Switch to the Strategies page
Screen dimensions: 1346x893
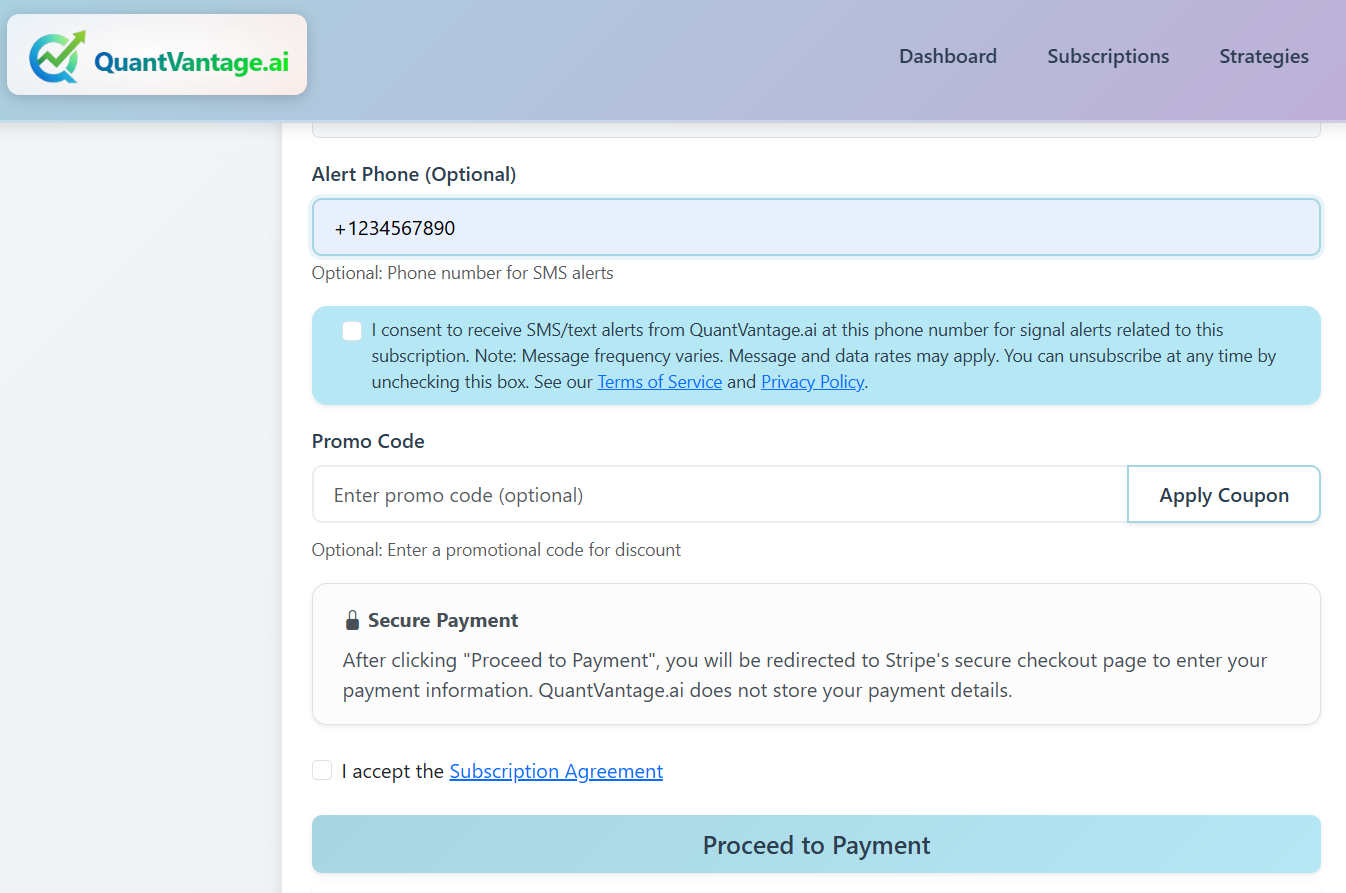pyautogui.click(x=1263, y=56)
